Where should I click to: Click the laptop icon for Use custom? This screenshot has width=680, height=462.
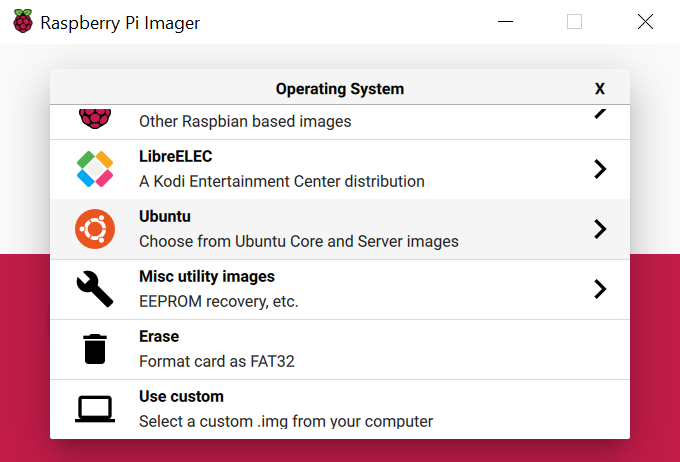click(x=95, y=409)
